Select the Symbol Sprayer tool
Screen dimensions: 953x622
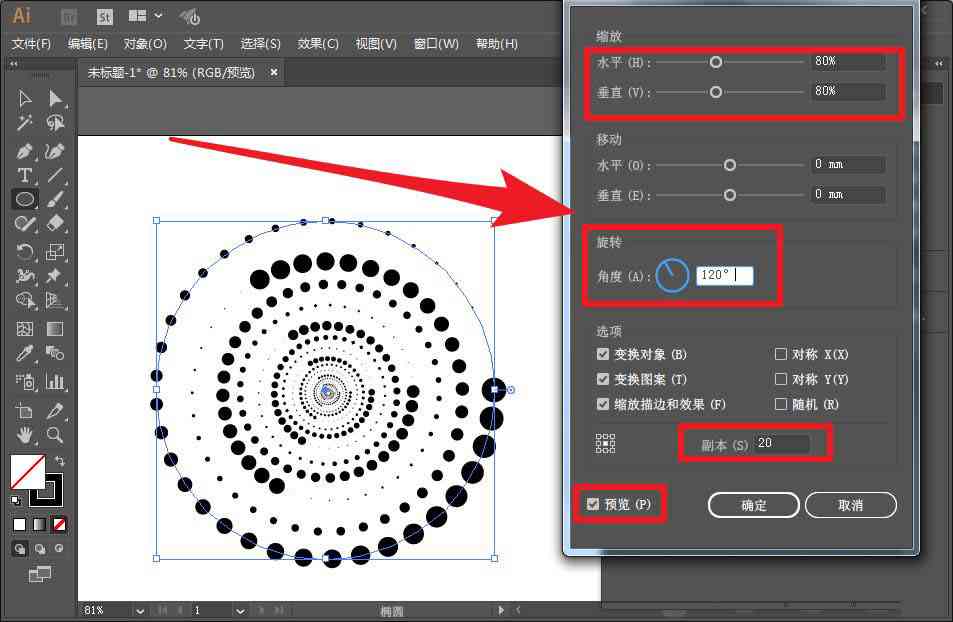pyautogui.click(x=25, y=381)
